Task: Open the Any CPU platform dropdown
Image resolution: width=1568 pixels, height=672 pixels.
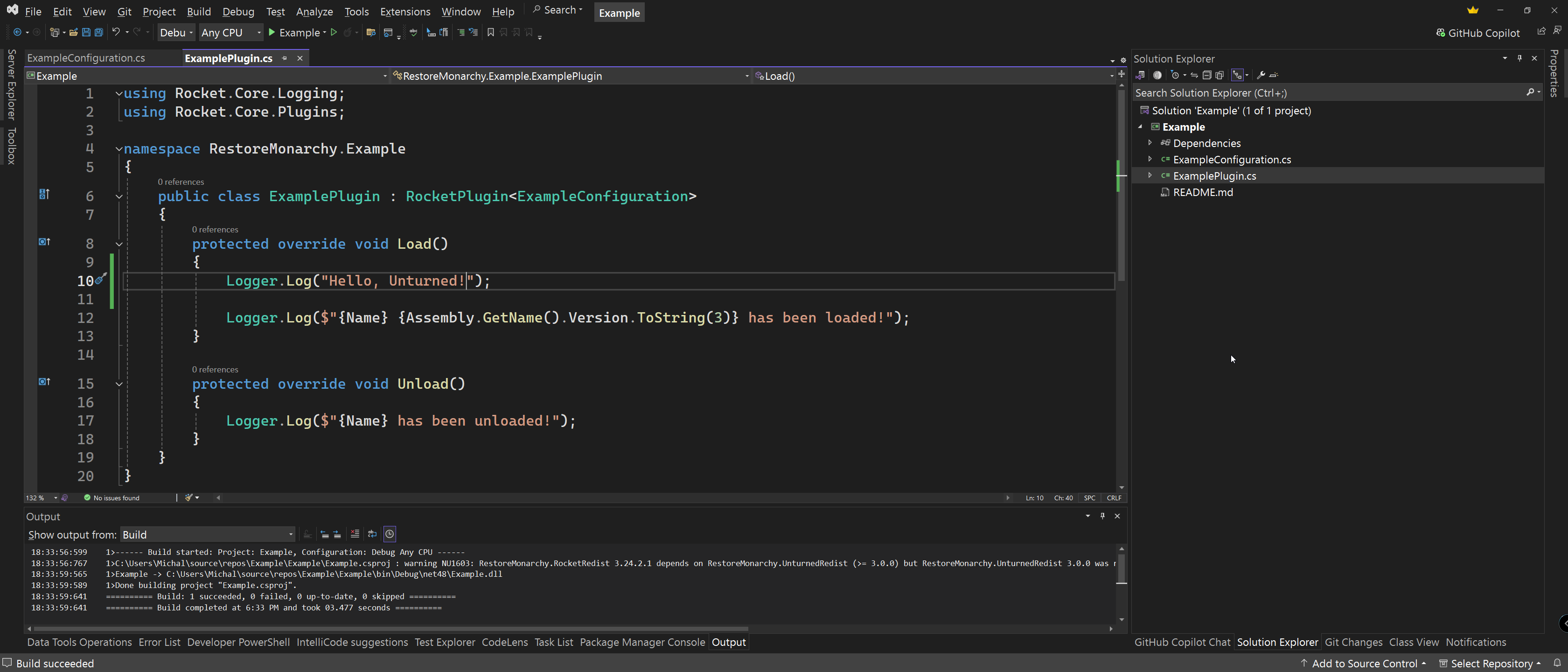Action: point(230,32)
